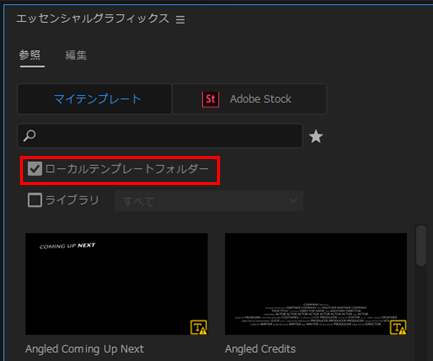This screenshot has height=361, width=433.
Task: Click the エッセンシャルグラフィックス panel title
Action: pyautogui.click(x=93, y=19)
